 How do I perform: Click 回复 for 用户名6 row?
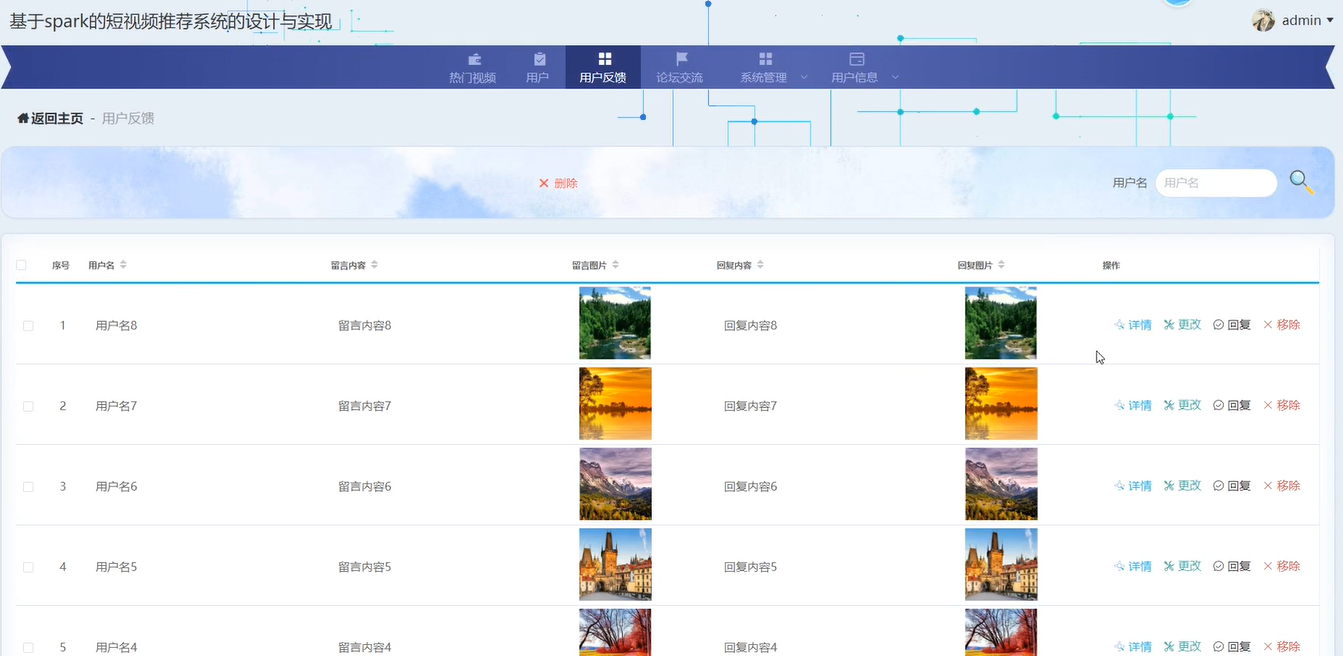[1232, 486]
